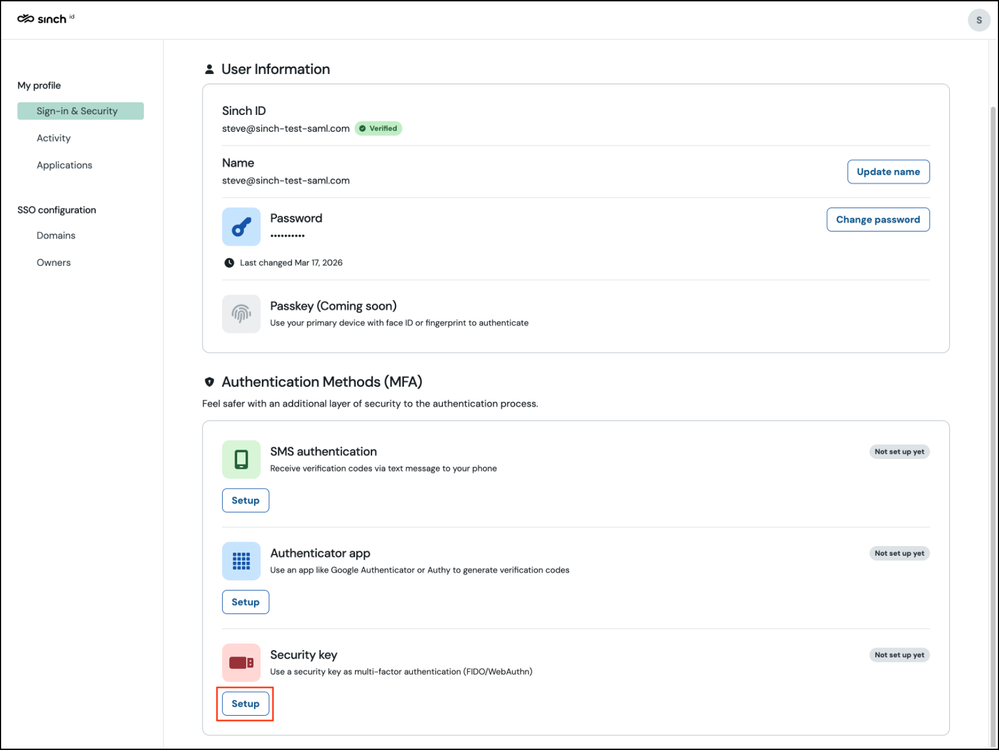Click the 'SSO configuration' sidebar heading

[57, 210]
